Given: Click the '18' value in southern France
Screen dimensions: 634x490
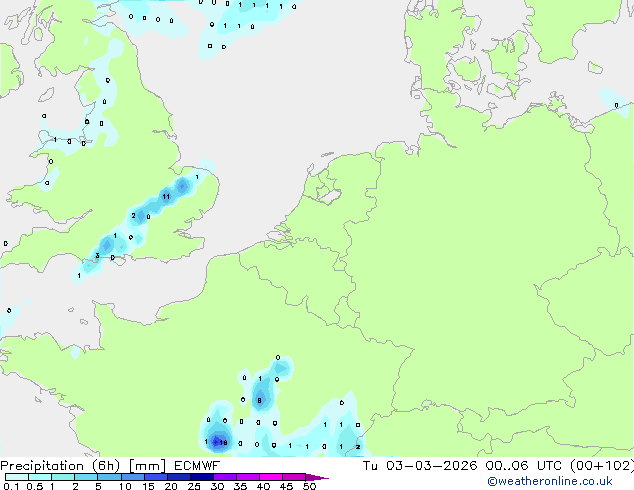Looking at the screenshot, I should (223, 443).
